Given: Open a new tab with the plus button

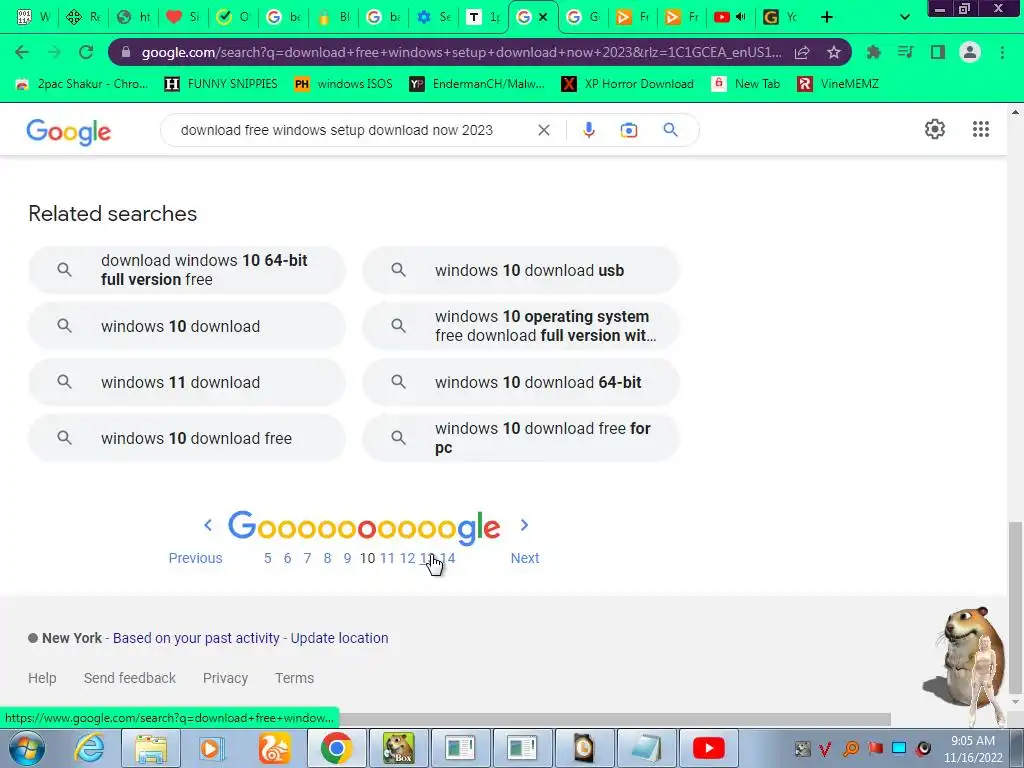Looking at the screenshot, I should tap(826, 17).
